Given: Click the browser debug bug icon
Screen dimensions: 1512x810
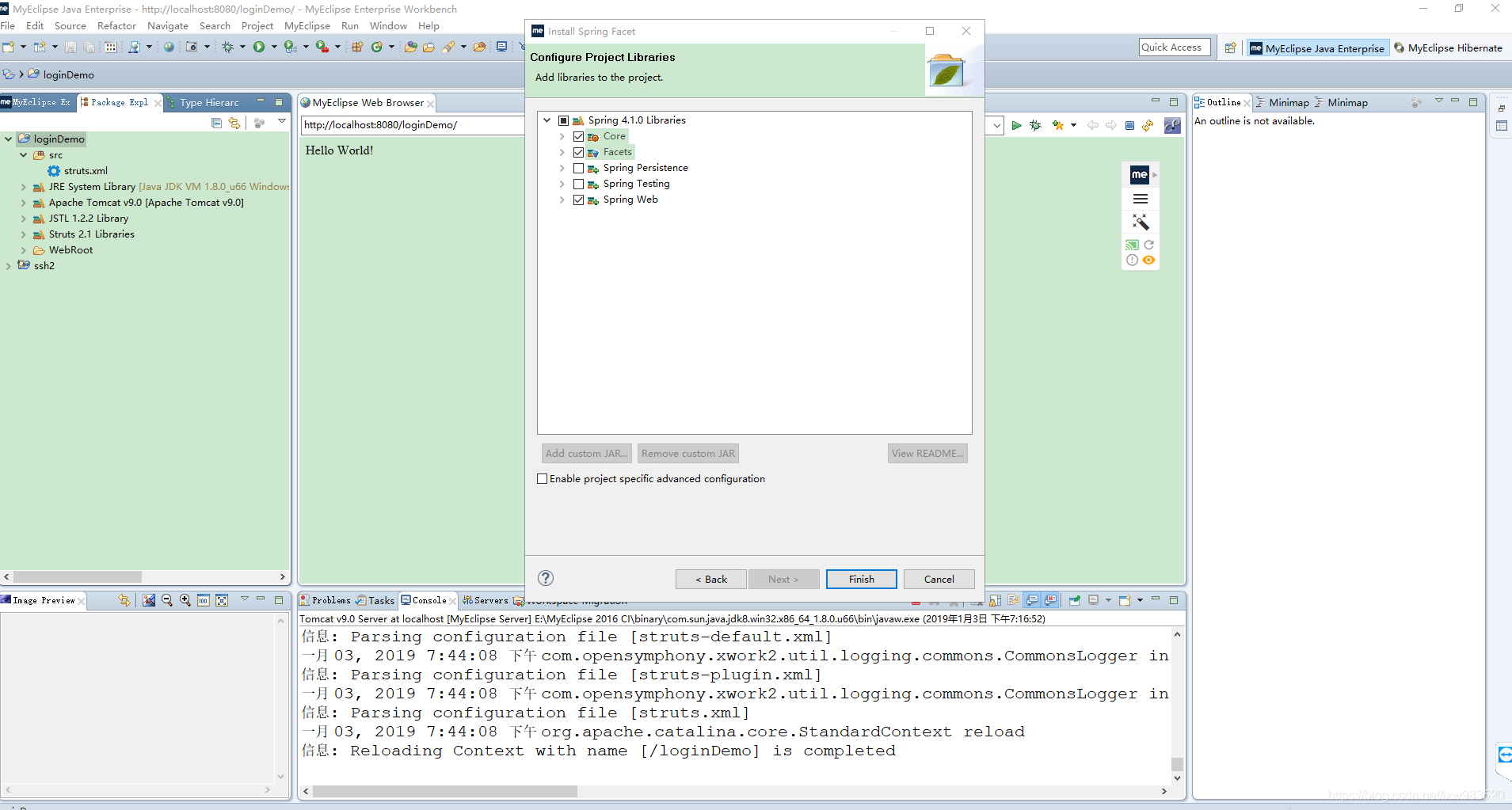Looking at the screenshot, I should pos(1035,125).
